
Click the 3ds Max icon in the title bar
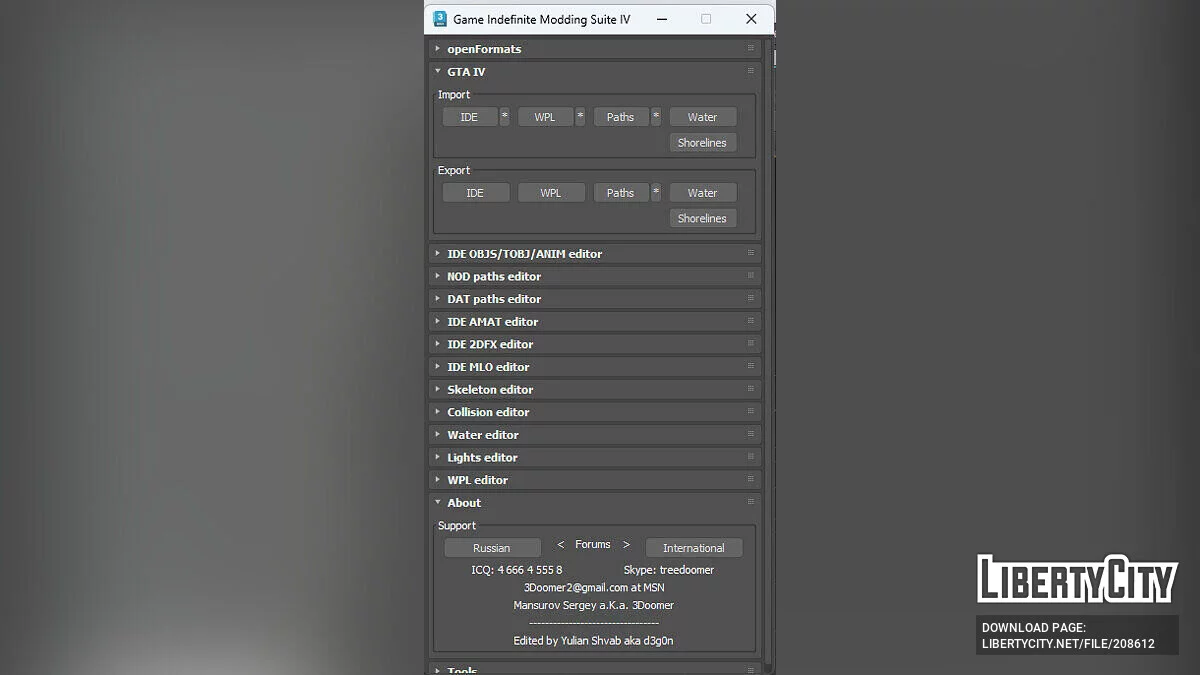point(440,19)
